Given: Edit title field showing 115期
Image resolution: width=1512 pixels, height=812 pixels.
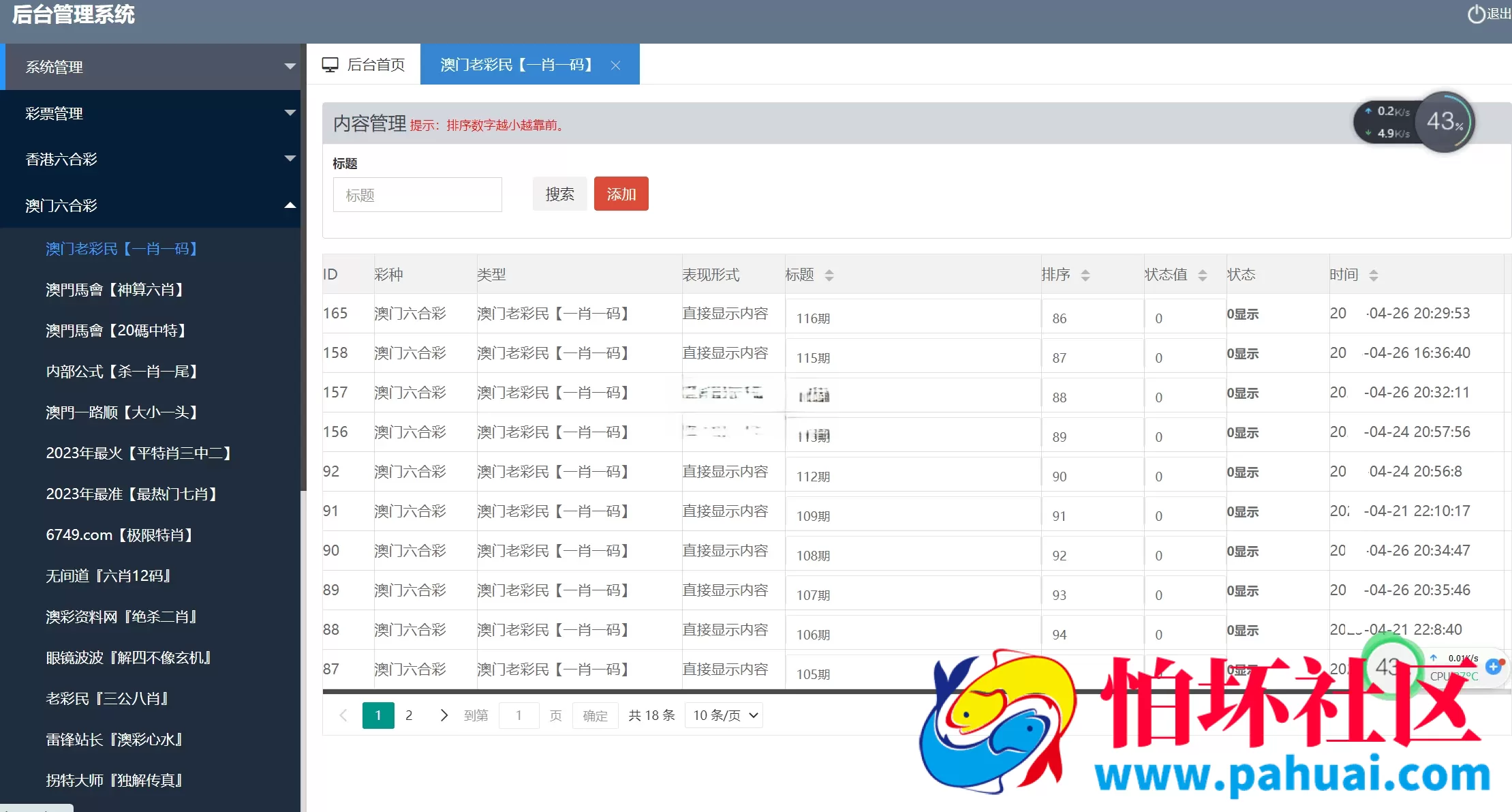Looking at the screenshot, I should coord(913,358).
